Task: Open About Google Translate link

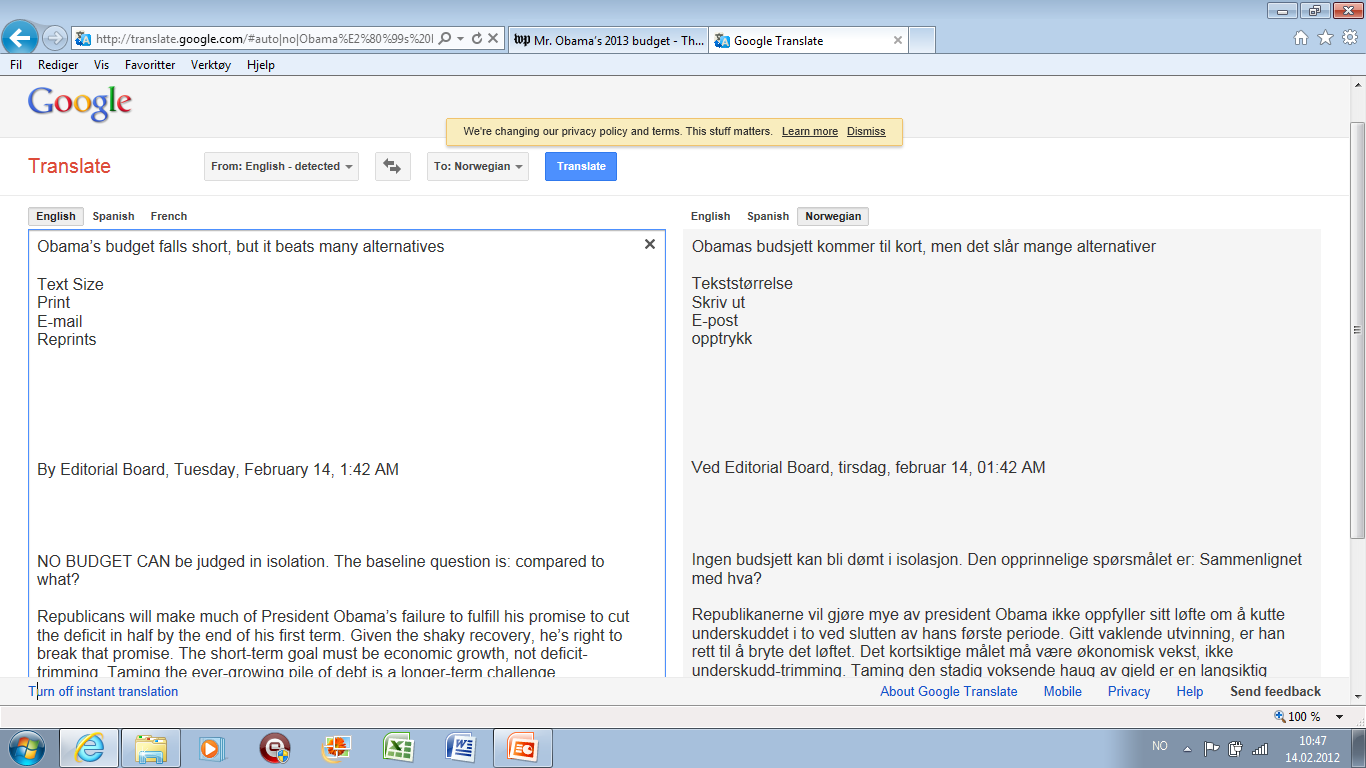Action: (949, 691)
